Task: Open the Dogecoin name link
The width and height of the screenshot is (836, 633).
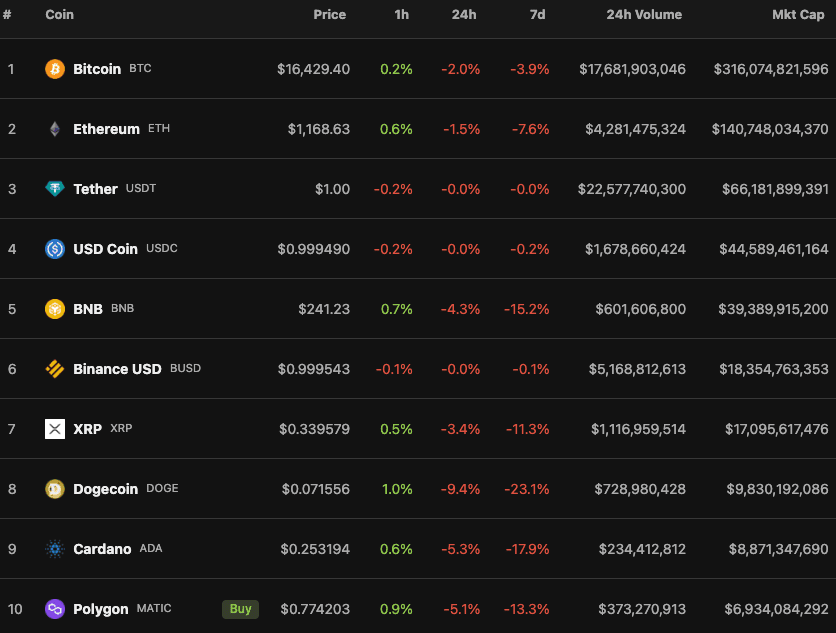Action: (x=106, y=489)
